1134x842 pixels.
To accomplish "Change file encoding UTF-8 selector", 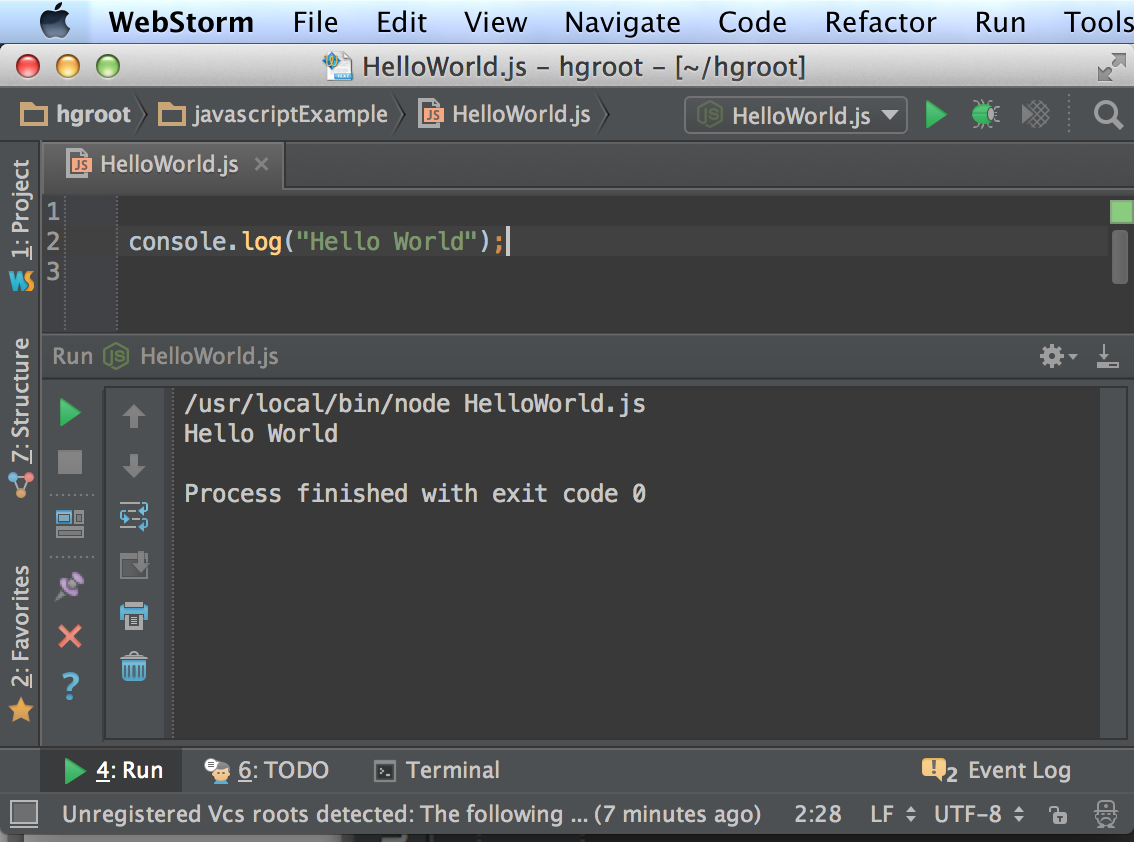I will coord(979,815).
